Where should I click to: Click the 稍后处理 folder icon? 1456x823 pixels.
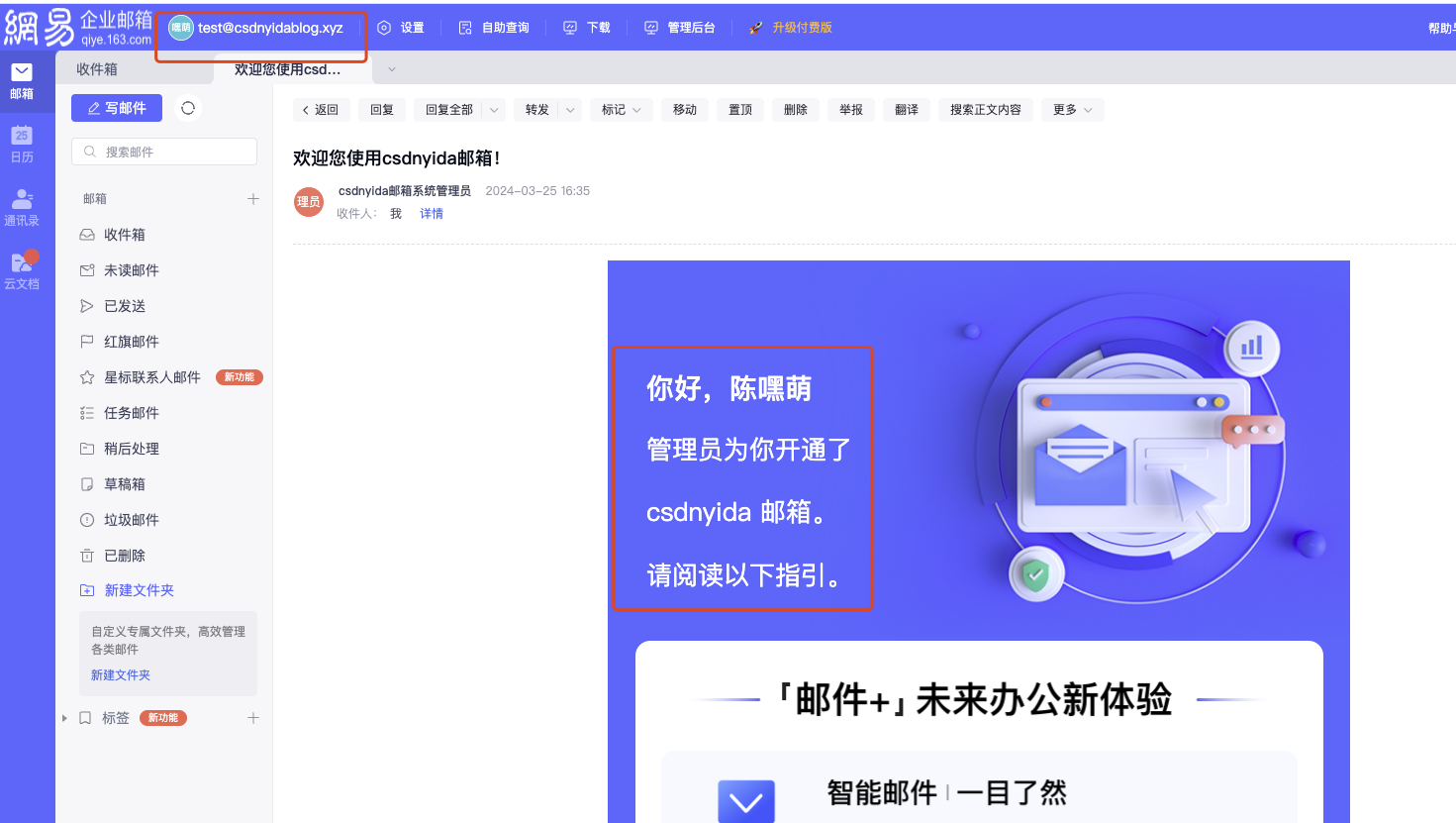(x=87, y=449)
